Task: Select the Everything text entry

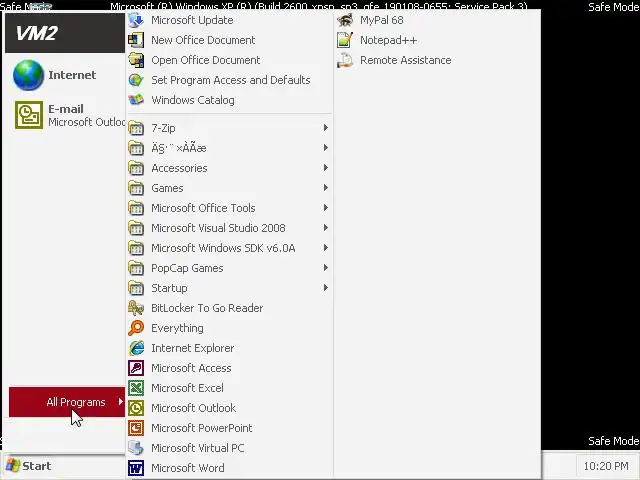Action: pyautogui.click(x=177, y=328)
